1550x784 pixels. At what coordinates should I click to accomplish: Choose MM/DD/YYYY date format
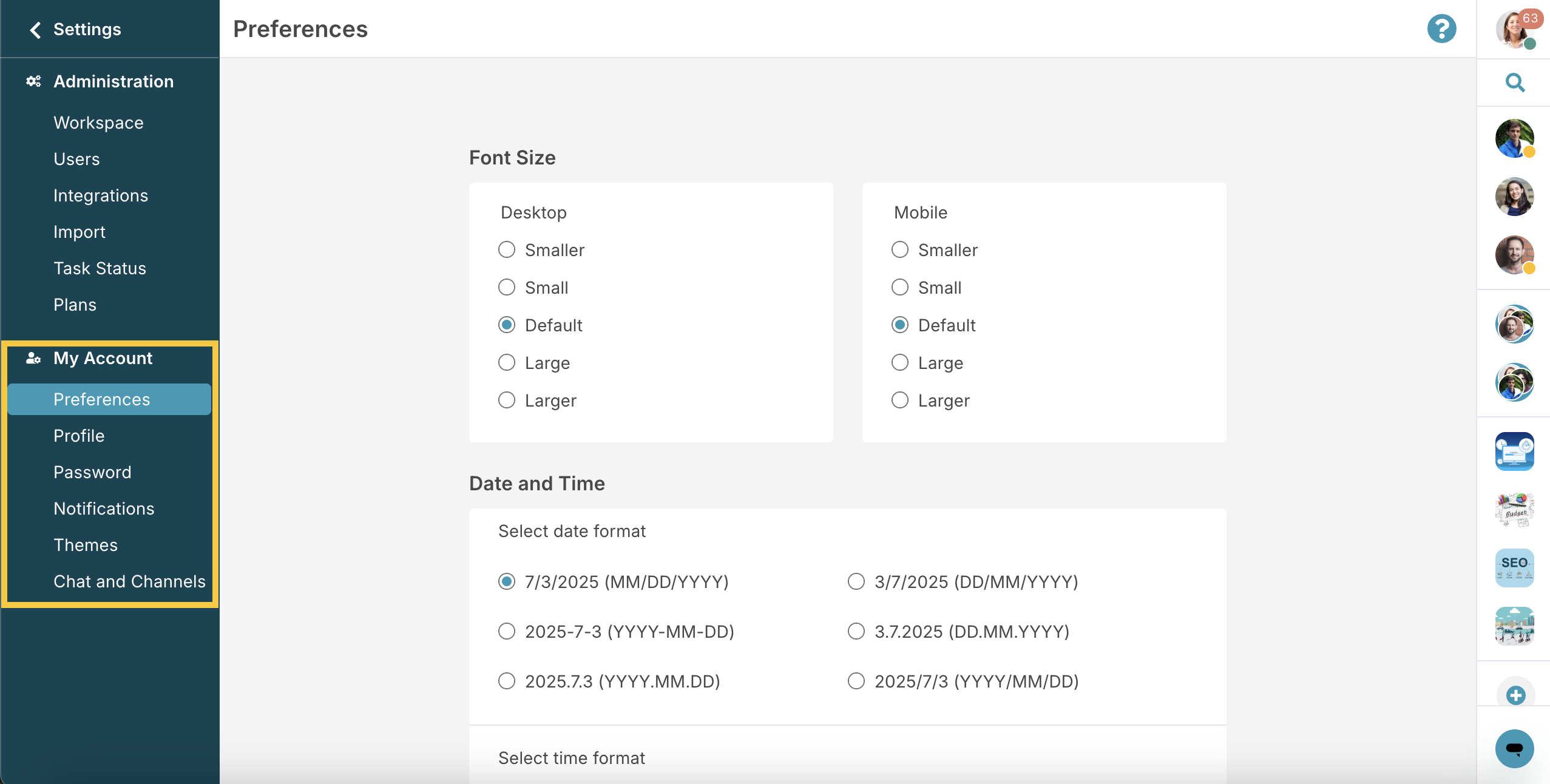pos(507,582)
